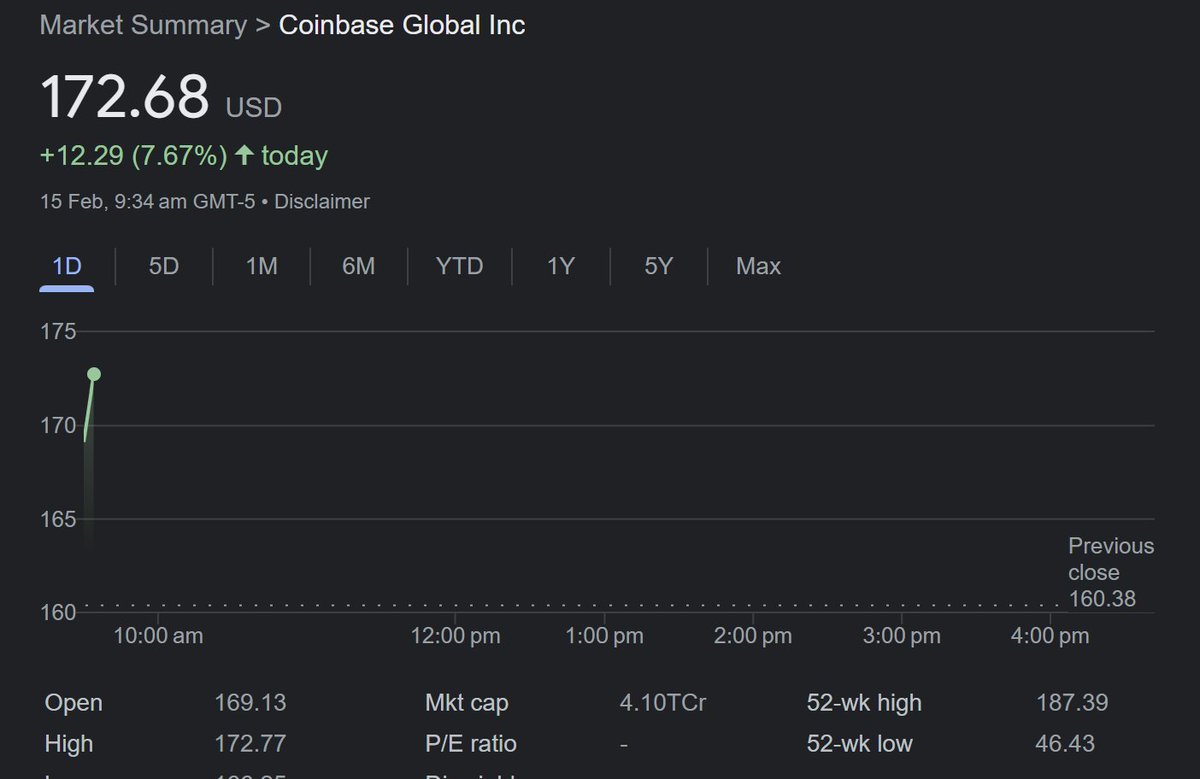Click the 12:00 pm x-axis label
The image size is (1200, 779).
[x=455, y=636]
